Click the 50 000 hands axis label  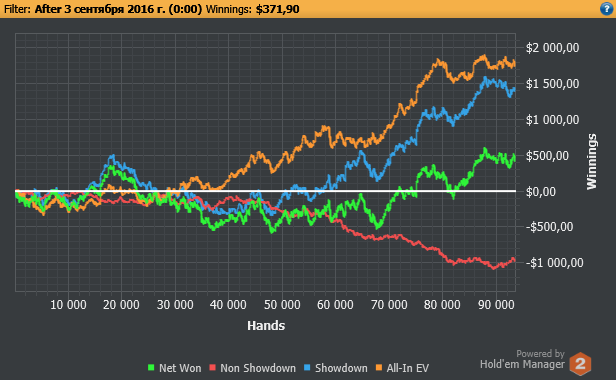click(282, 305)
